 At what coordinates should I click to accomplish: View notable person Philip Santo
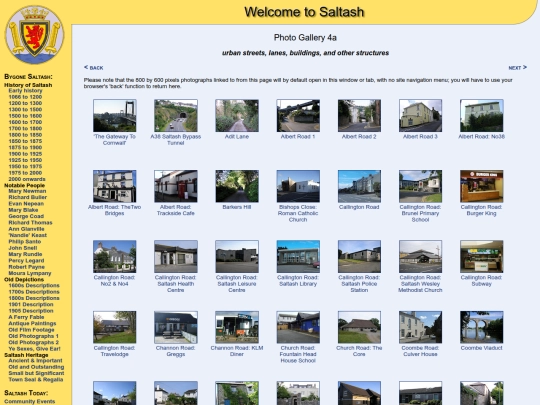click(25, 242)
